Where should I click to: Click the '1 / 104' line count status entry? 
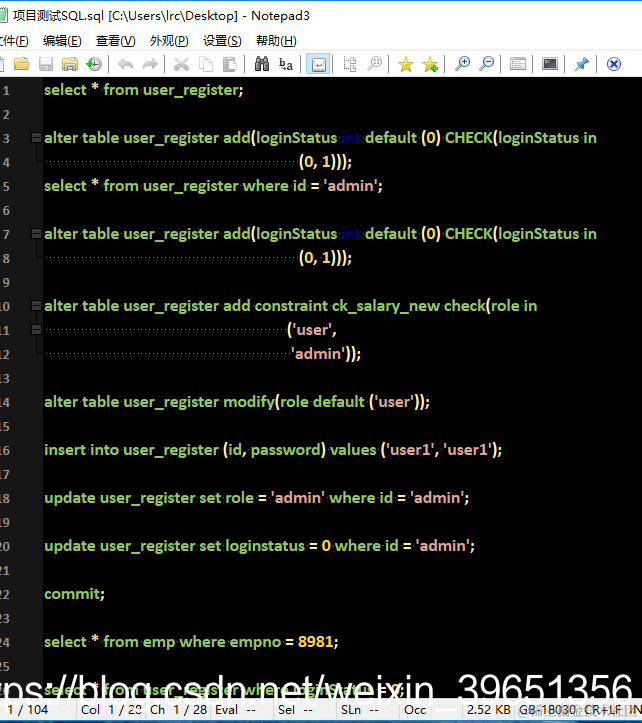(x=28, y=710)
